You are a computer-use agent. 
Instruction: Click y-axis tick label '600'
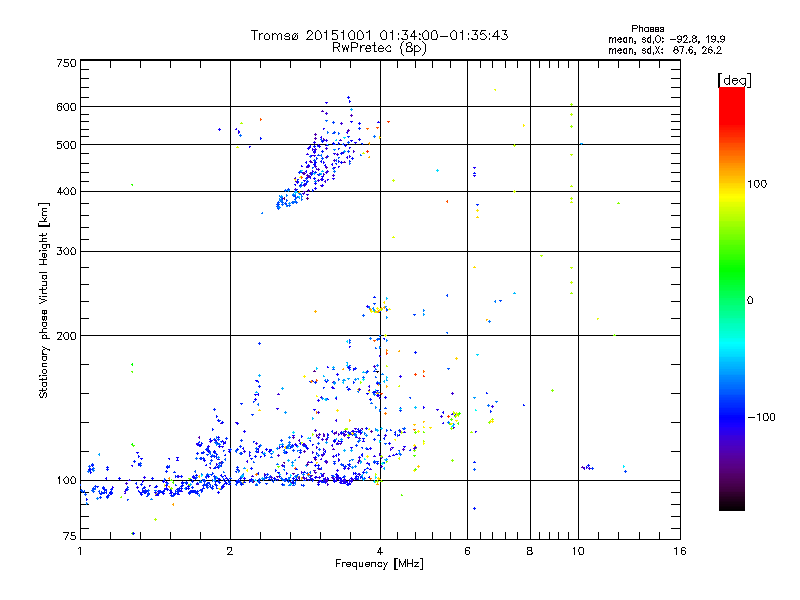(x=66, y=107)
